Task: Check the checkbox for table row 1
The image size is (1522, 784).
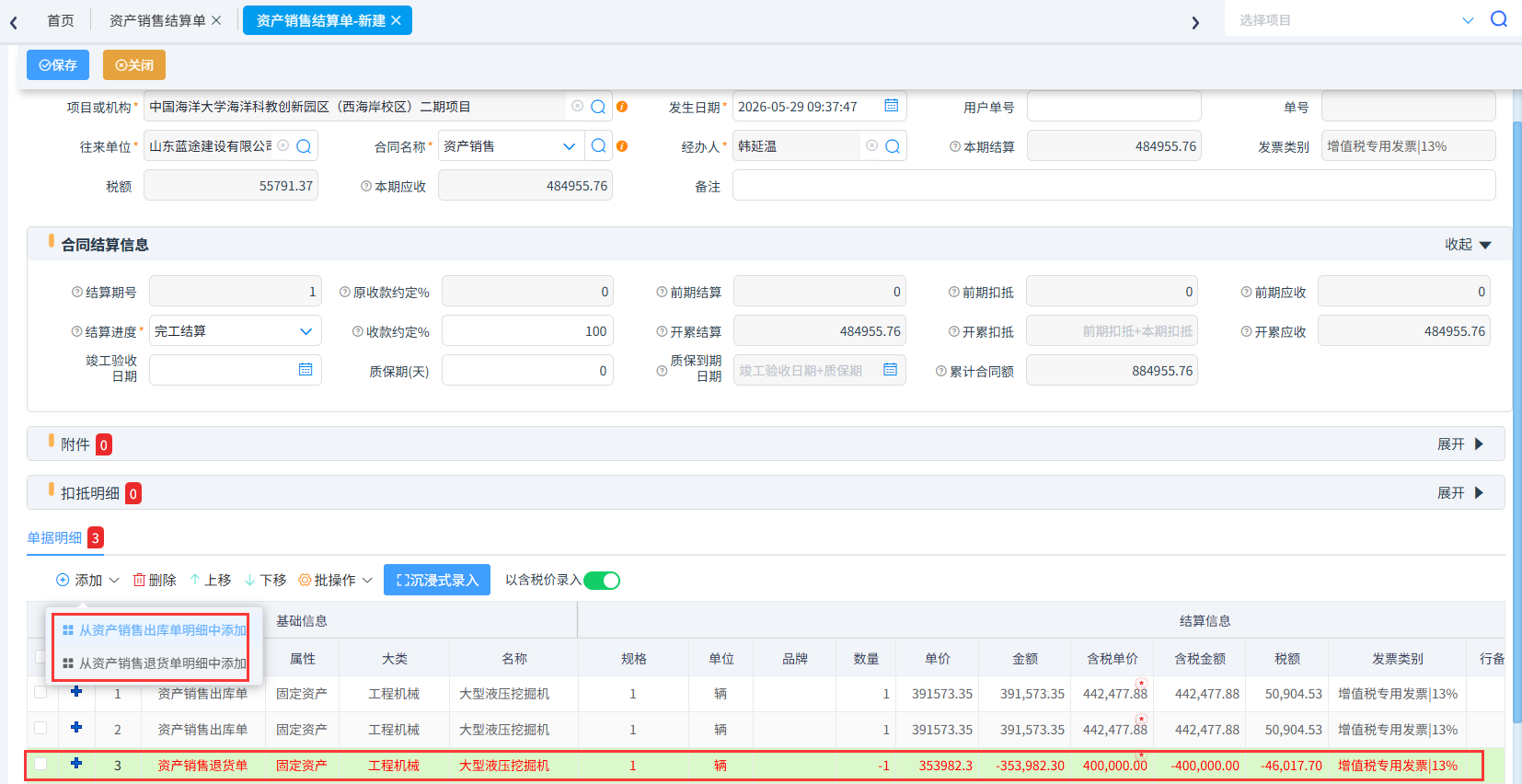Action: [40, 693]
